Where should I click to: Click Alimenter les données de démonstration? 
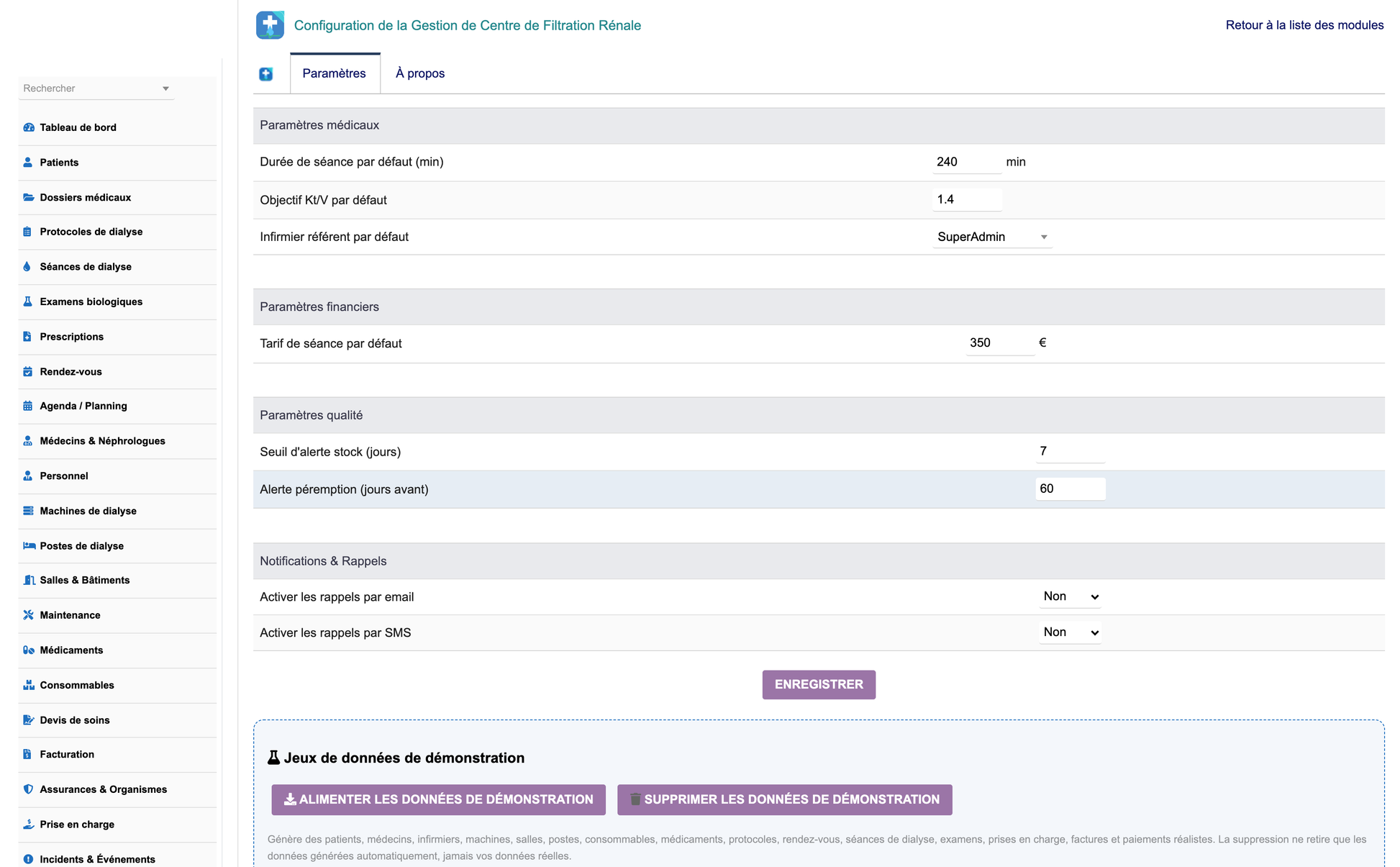coord(438,800)
